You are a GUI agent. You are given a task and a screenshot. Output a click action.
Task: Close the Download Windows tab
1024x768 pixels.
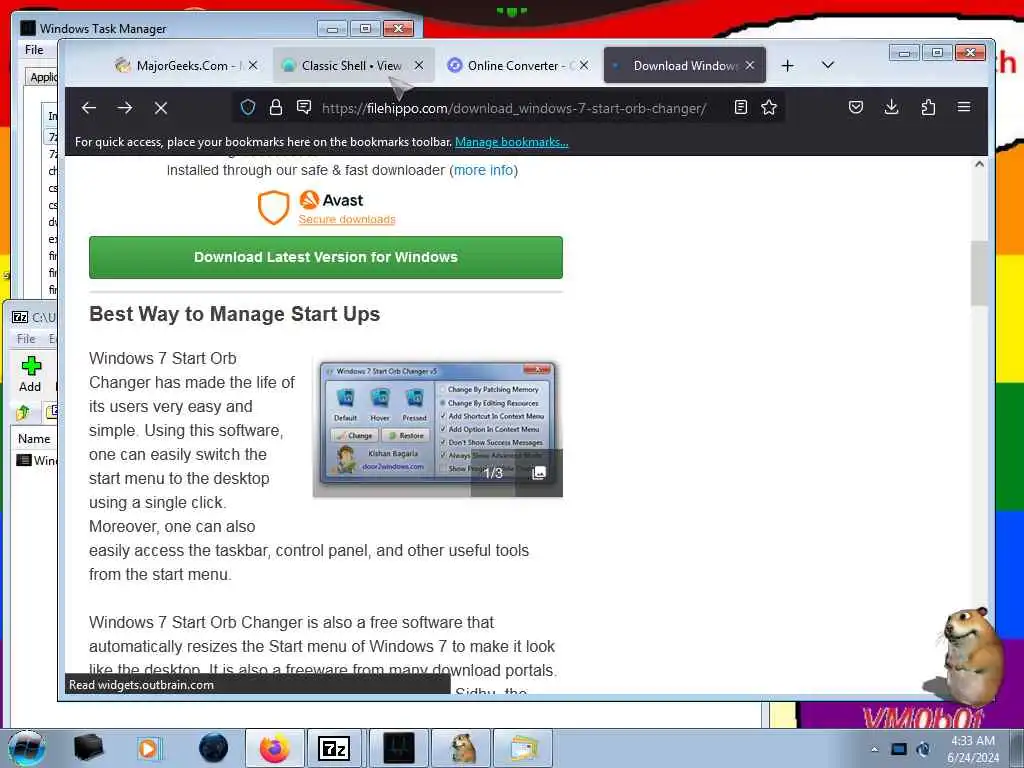(750, 65)
